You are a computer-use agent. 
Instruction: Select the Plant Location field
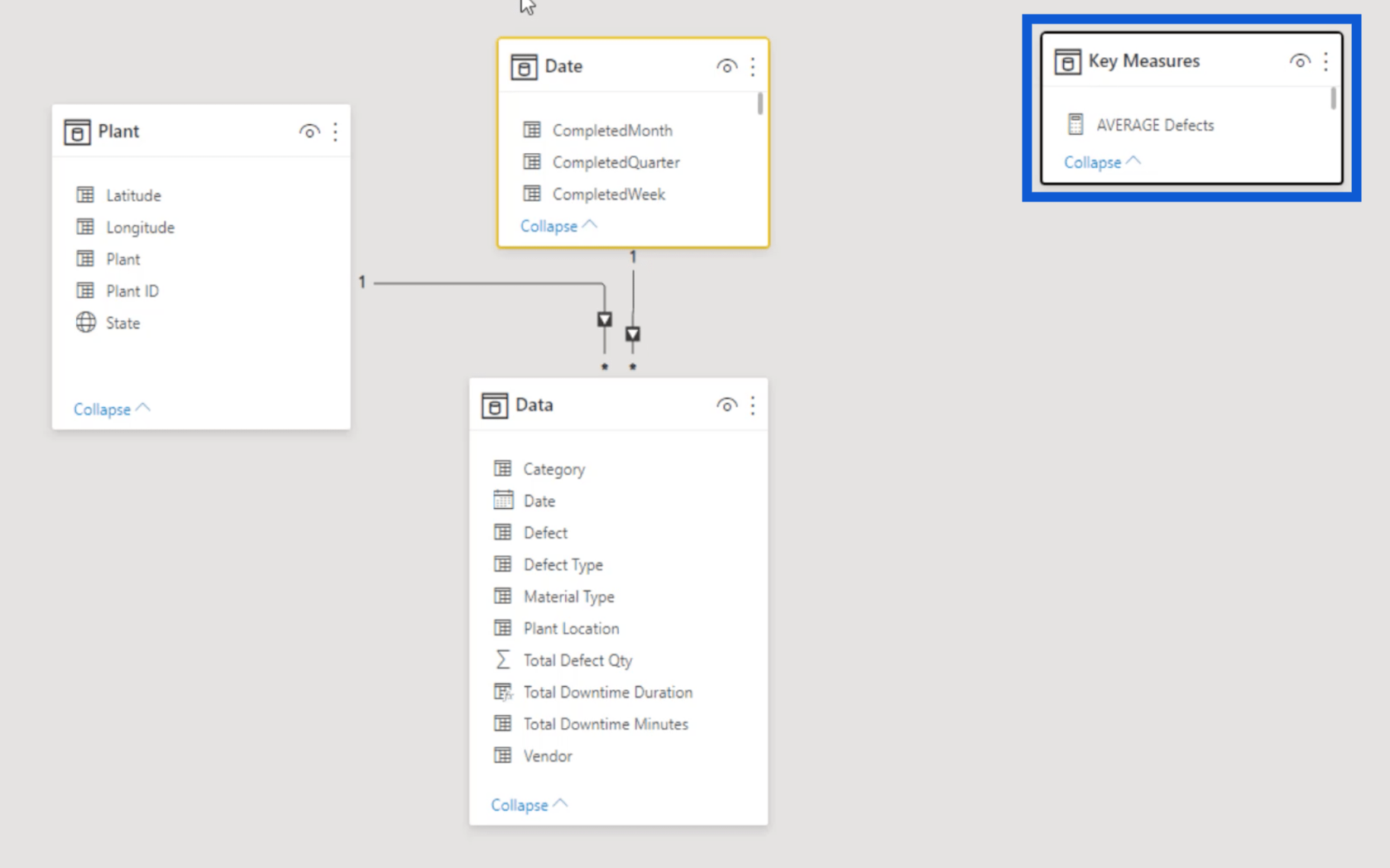(x=571, y=629)
